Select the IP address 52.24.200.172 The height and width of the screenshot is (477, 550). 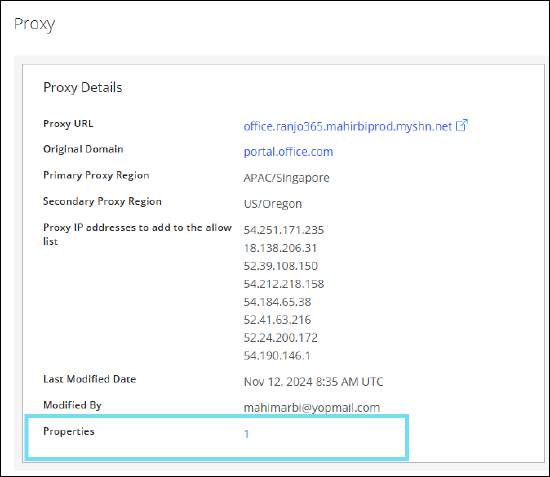pyautogui.click(x=281, y=338)
